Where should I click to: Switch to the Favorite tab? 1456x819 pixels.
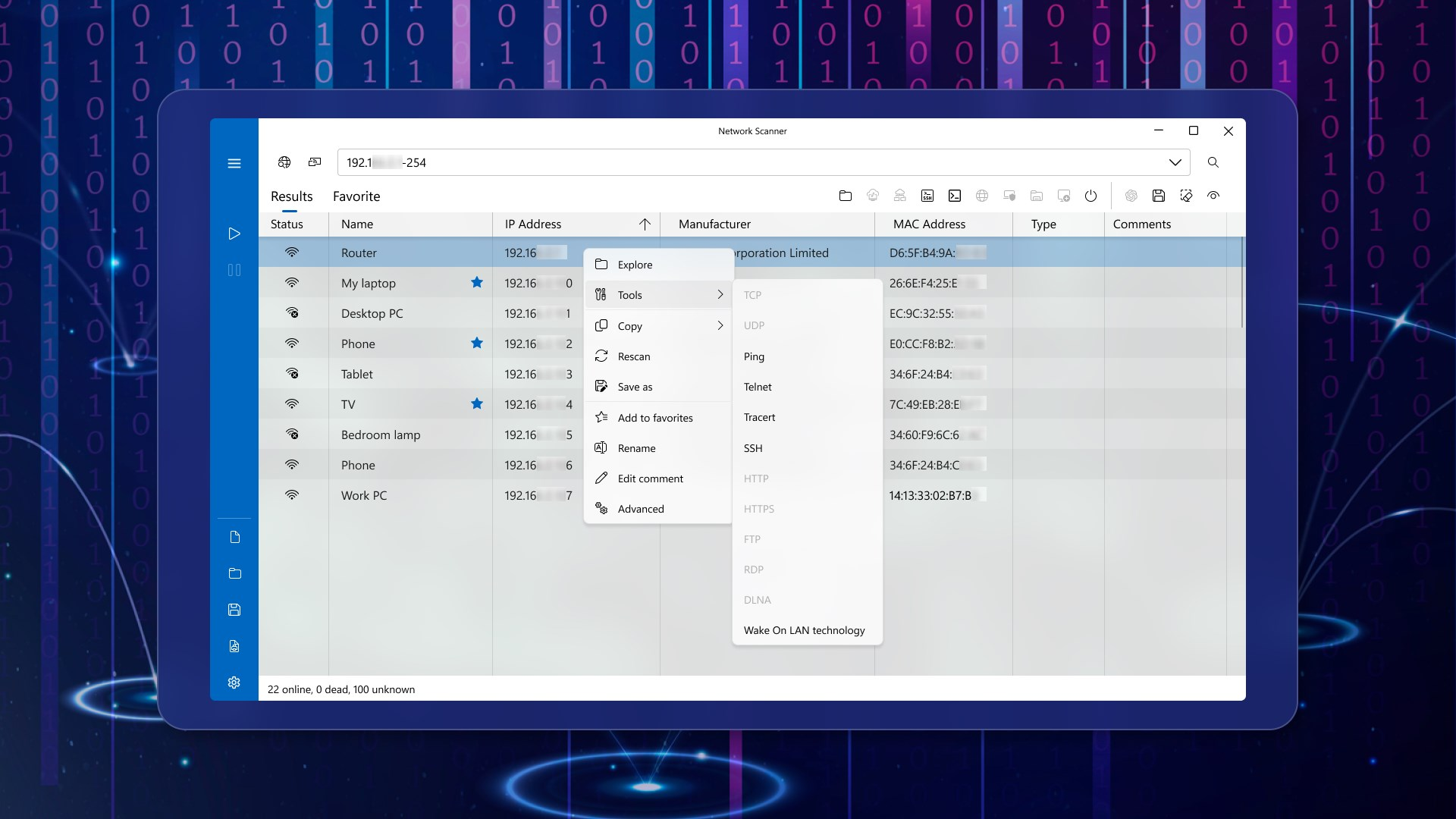pos(356,196)
